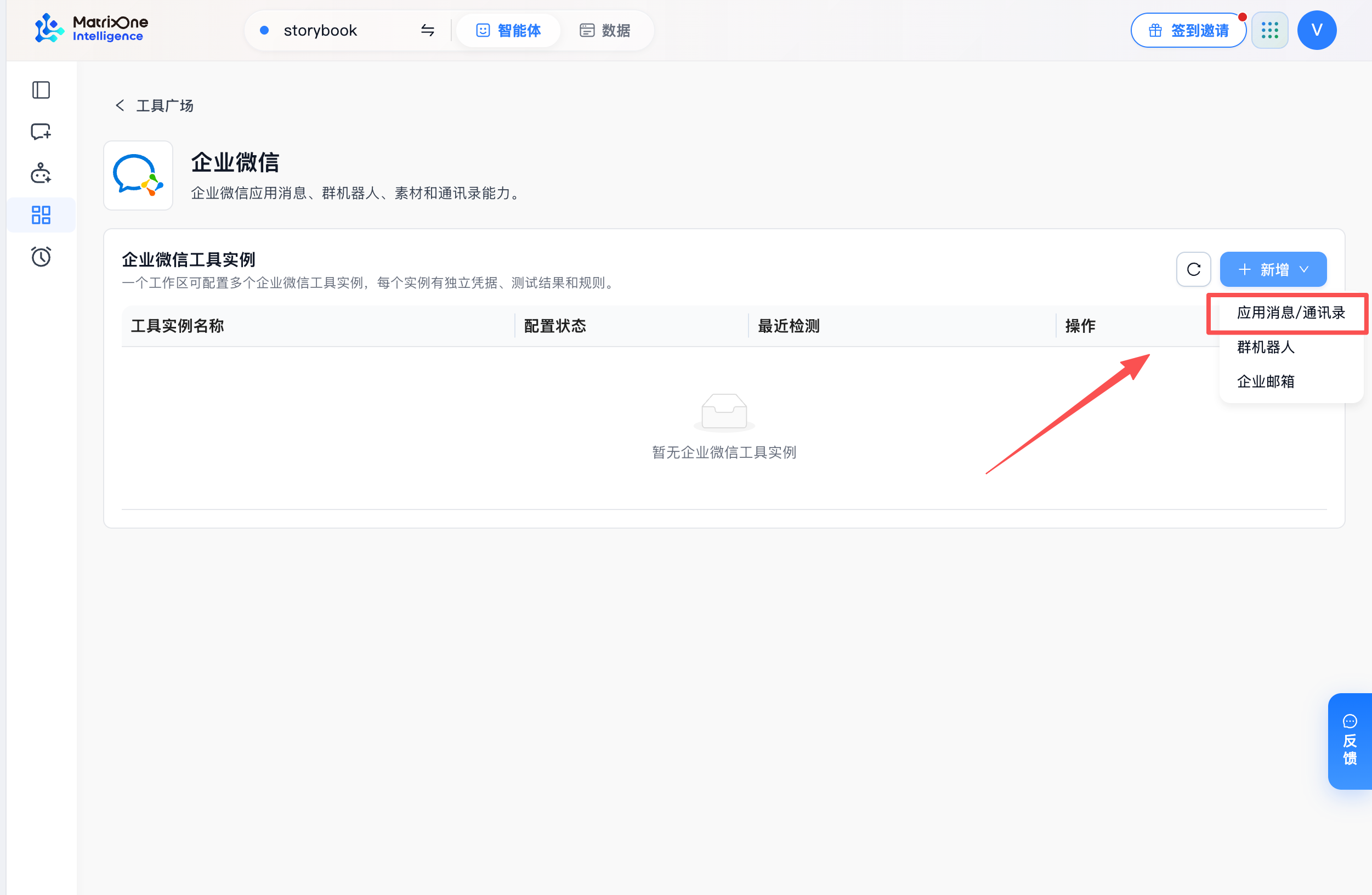Open the 新增 dropdown button

coord(1273,269)
